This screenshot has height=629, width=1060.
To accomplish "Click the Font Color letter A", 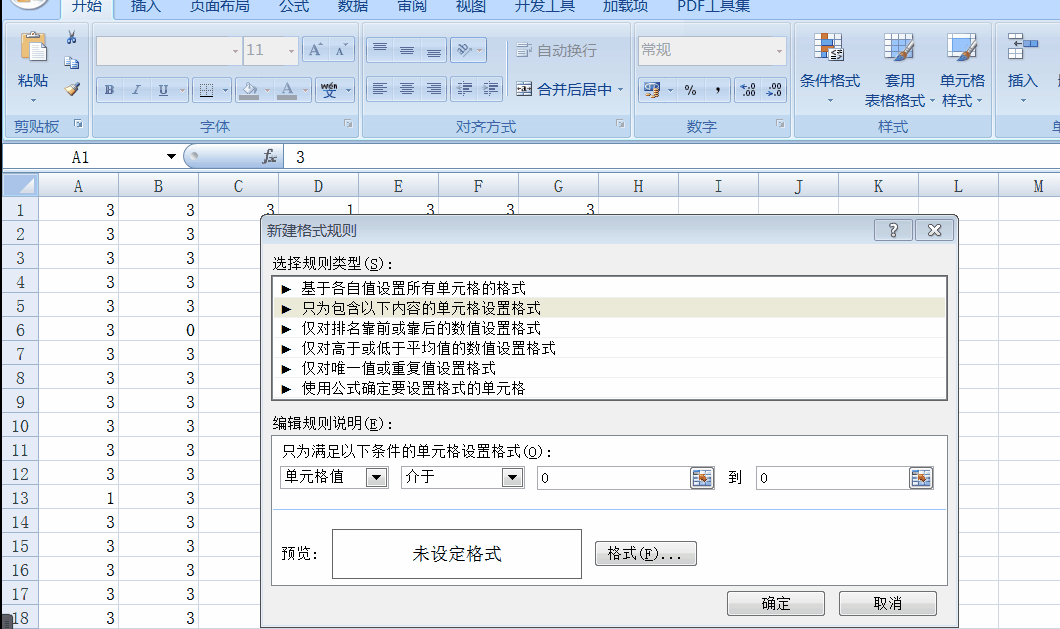I will [x=287, y=89].
